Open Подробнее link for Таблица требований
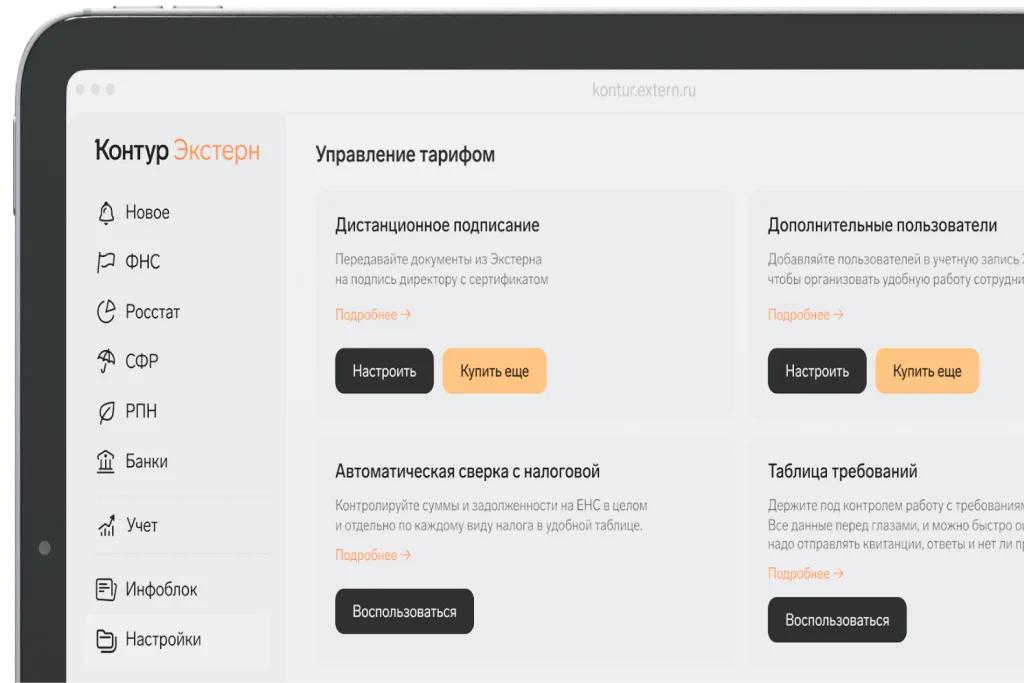1024x683 pixels. [805, 573]
